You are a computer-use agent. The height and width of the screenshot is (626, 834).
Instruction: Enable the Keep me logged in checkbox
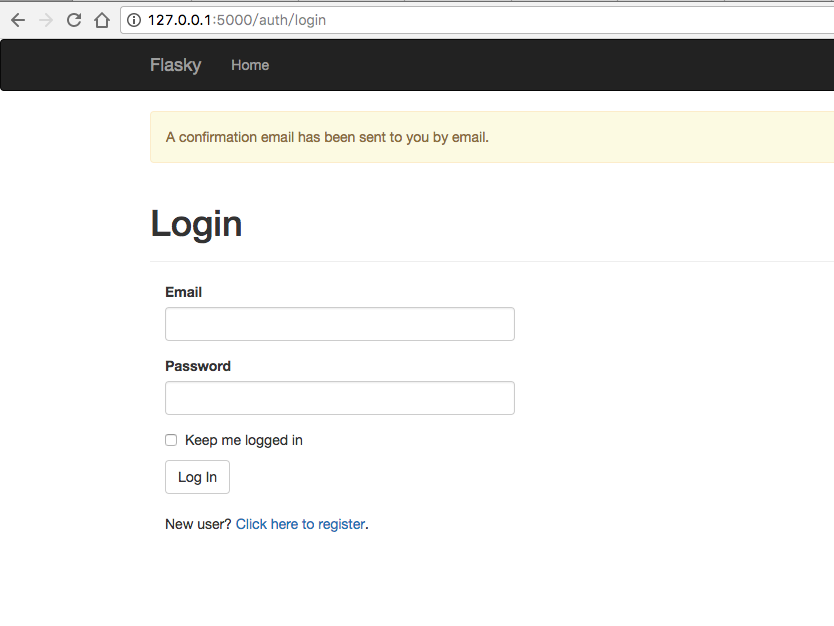click(171, 440)
